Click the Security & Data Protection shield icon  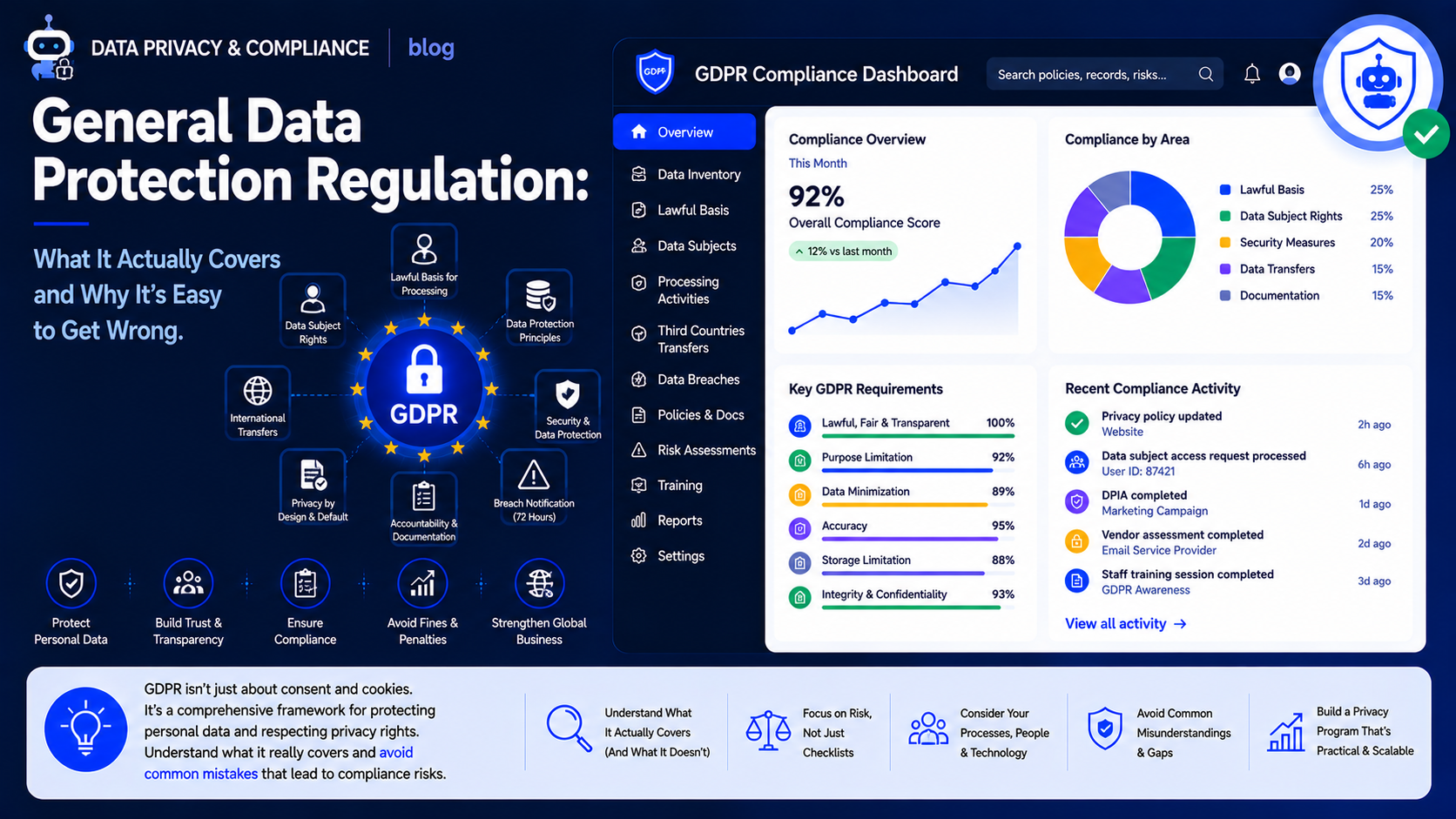tap(568, 394)
